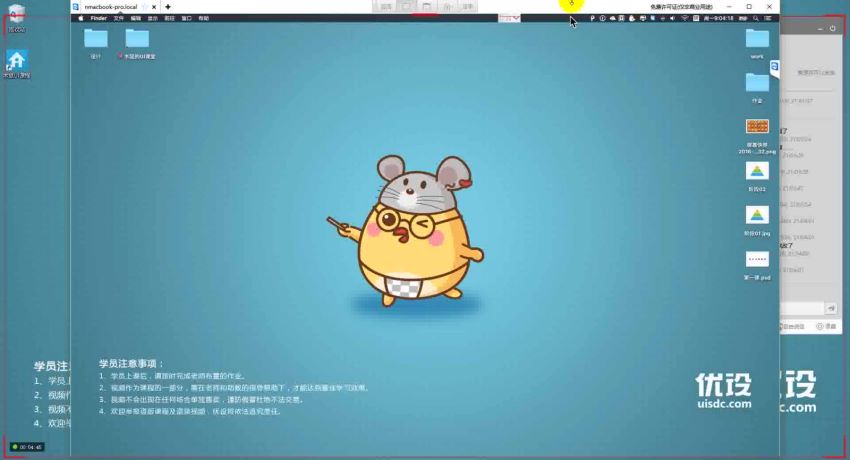850x460 pixels.
Task: Select the 阶梯01.jpg image file
Action: click(757, 221)
